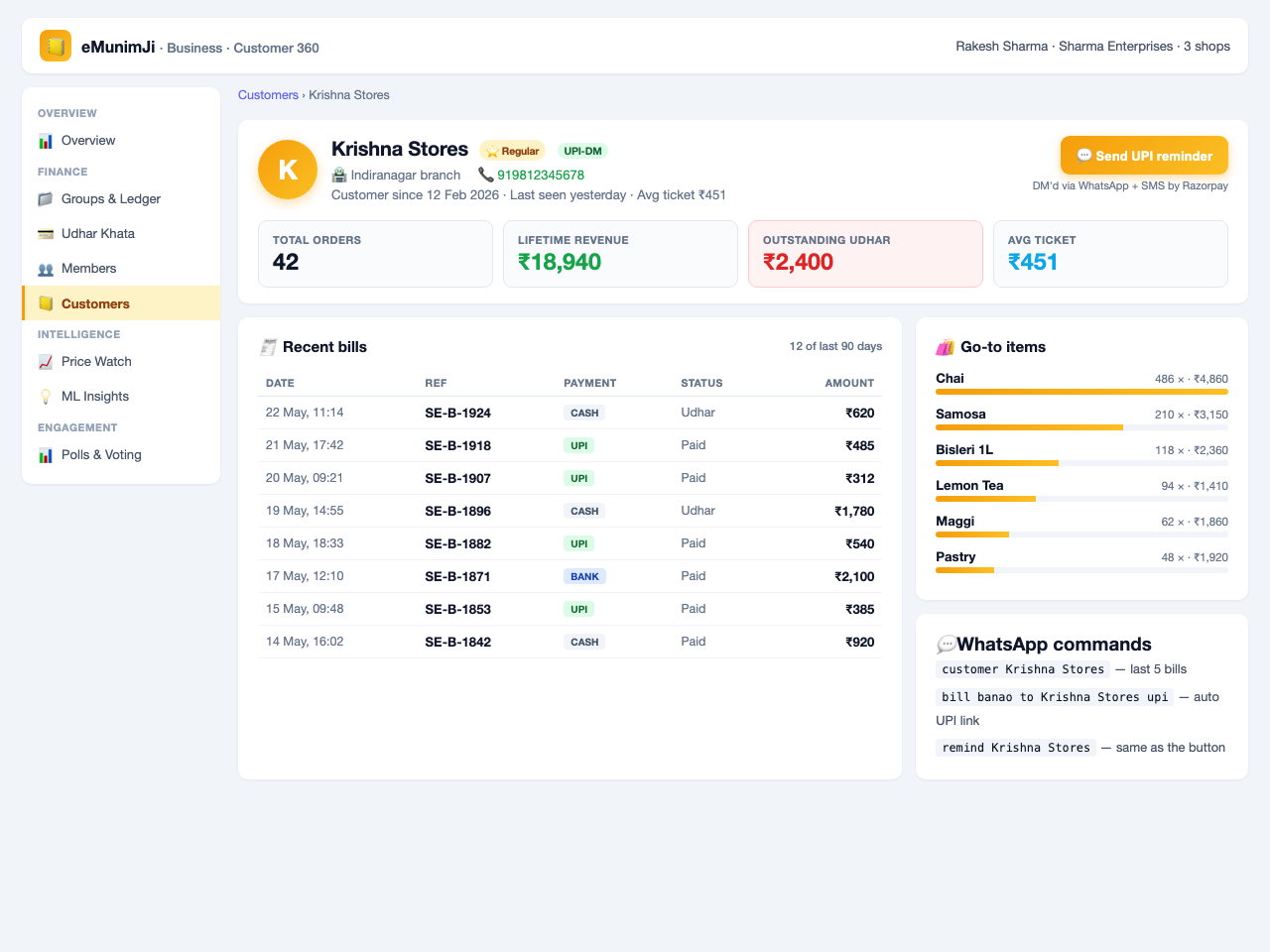Select Customers in the sidebar
The image size is (1270, 952).
point(121,303)
